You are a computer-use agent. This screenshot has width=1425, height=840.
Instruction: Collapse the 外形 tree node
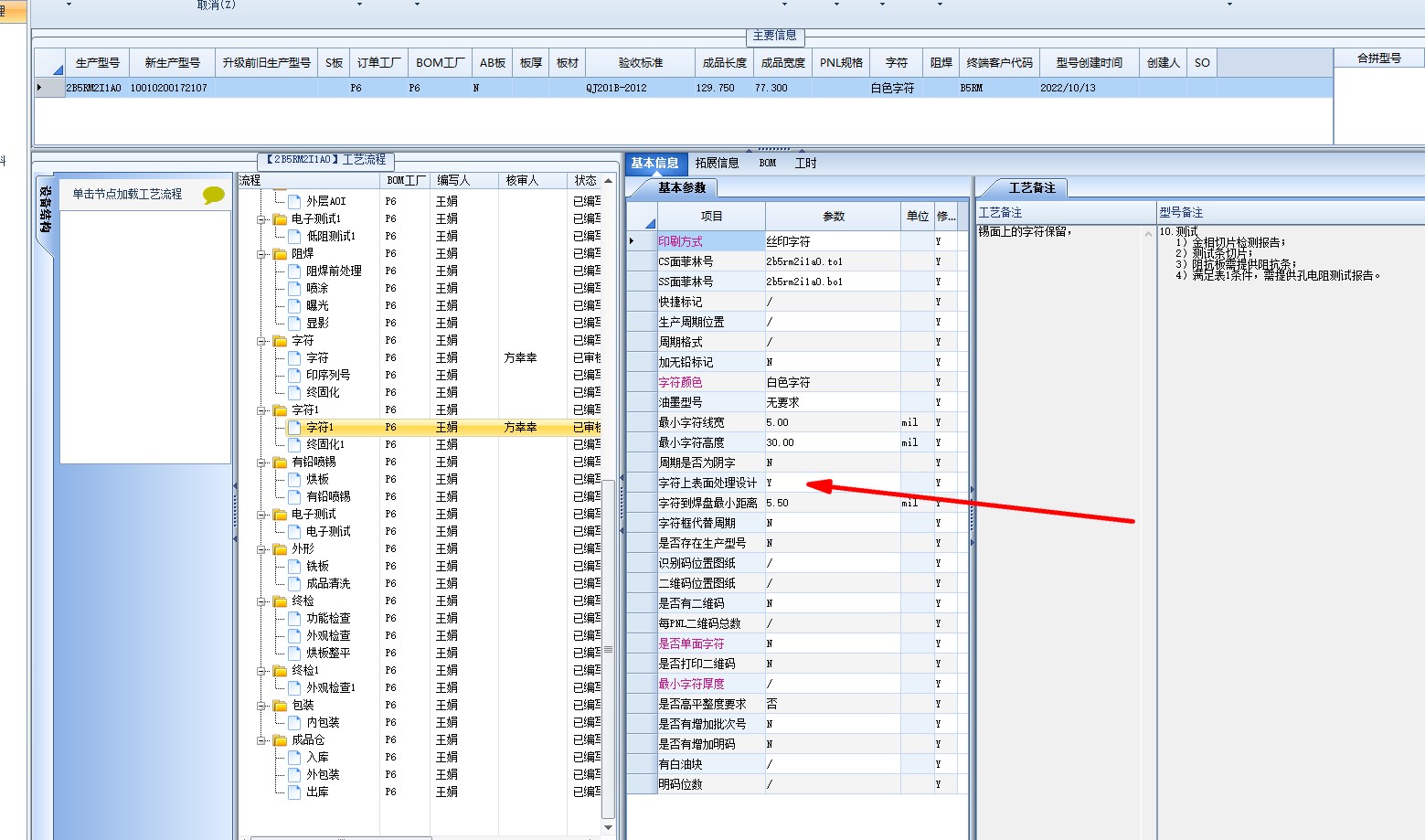pos(261,549)
